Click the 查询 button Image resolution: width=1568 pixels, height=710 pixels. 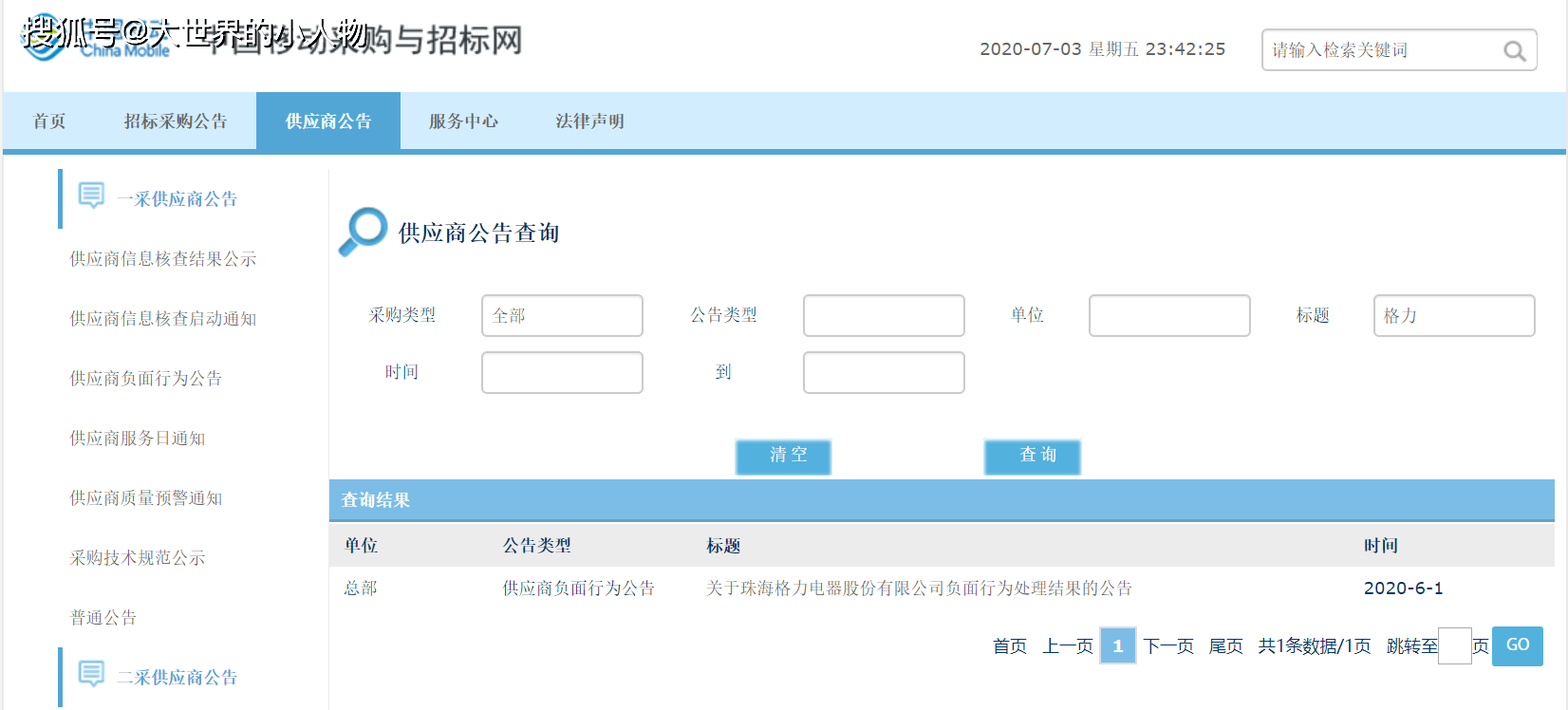coord(1033,457)
